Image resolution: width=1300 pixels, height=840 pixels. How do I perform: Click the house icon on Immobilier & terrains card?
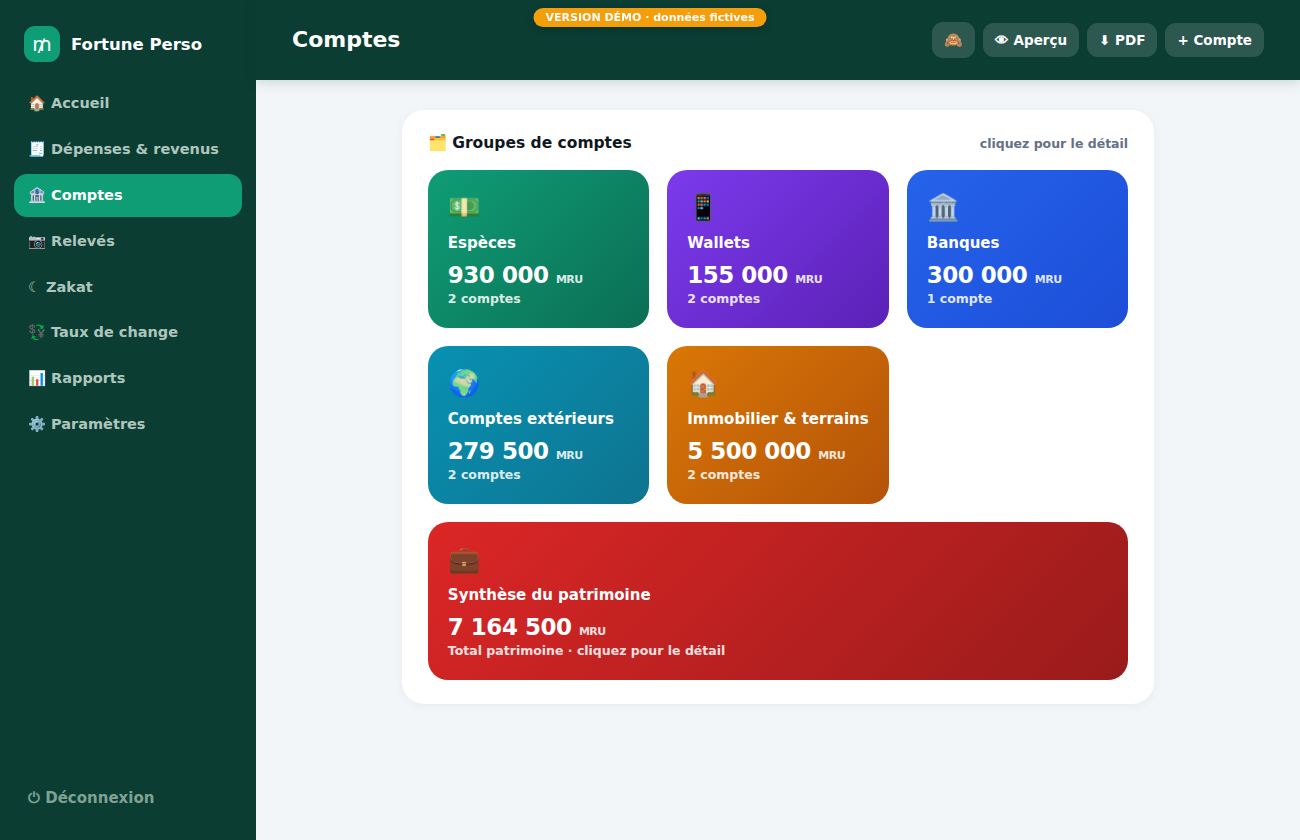point(703,383)
